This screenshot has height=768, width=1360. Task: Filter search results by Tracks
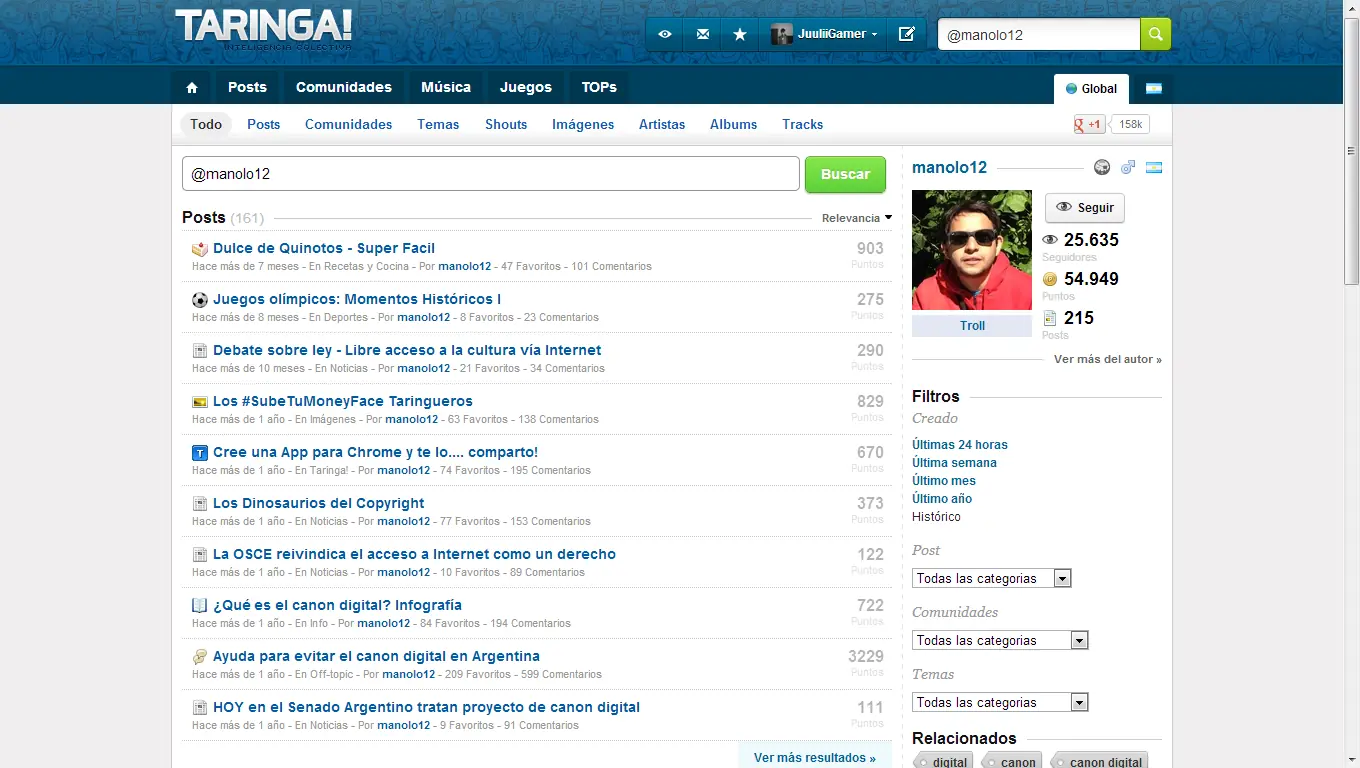coord(802,125)
